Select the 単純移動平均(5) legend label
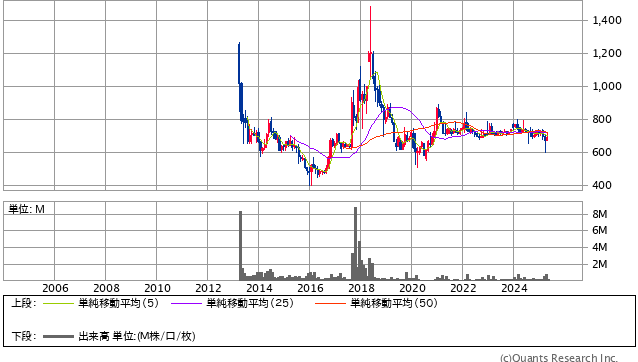Image resolution: width=638 pixels, height=362 pixels. [x=118, y=303]
